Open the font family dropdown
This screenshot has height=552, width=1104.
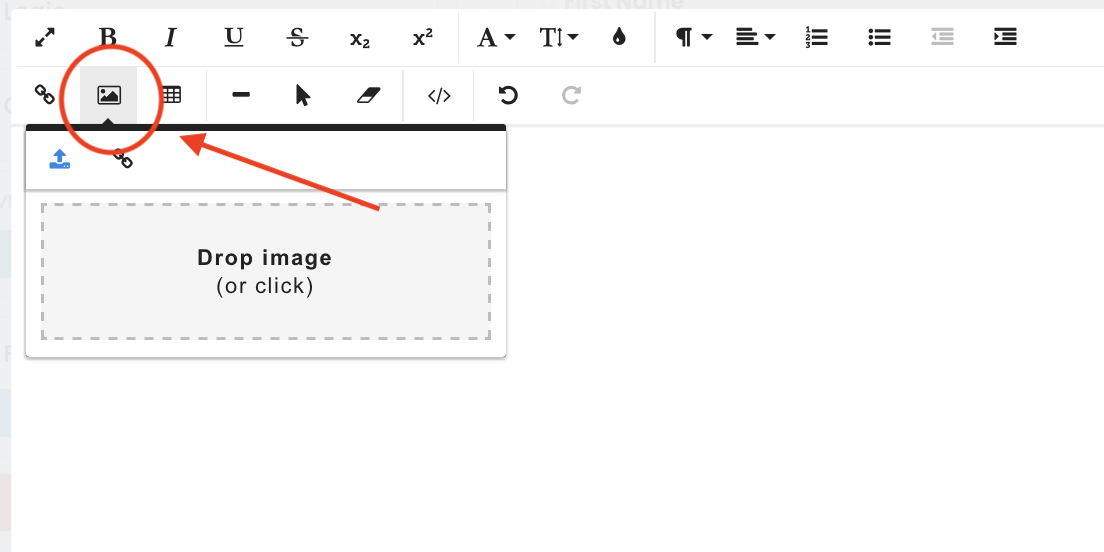click(x=496, y=38)
